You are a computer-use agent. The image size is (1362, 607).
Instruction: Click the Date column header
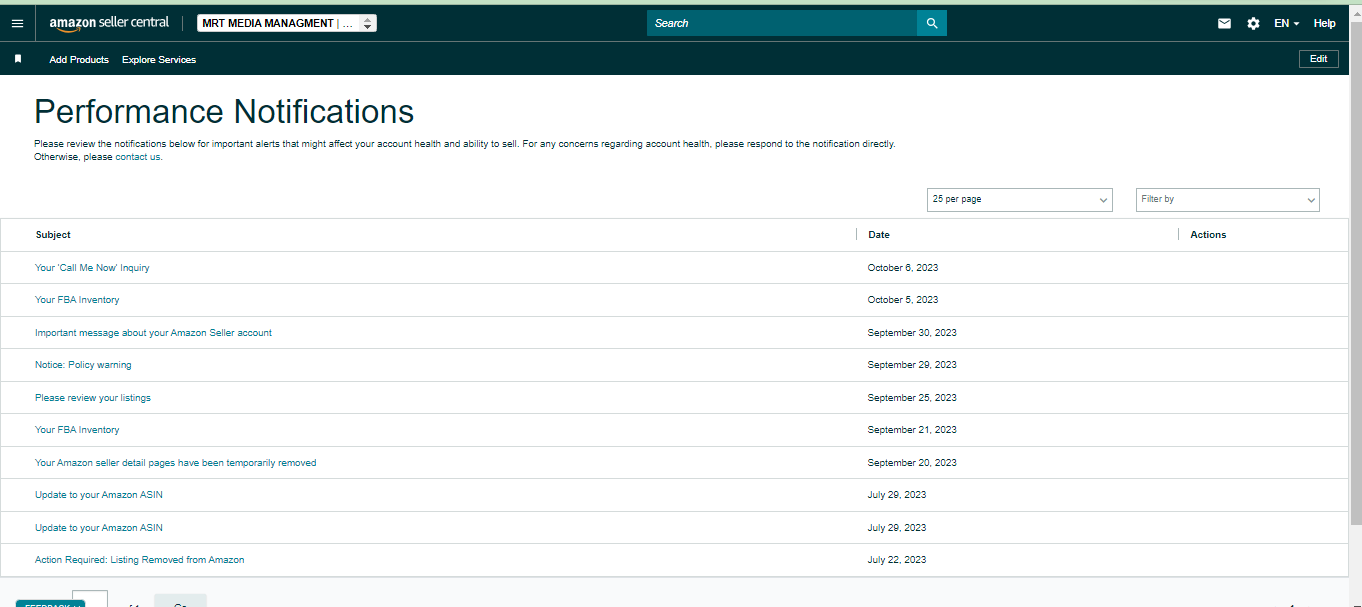point(879,235)
